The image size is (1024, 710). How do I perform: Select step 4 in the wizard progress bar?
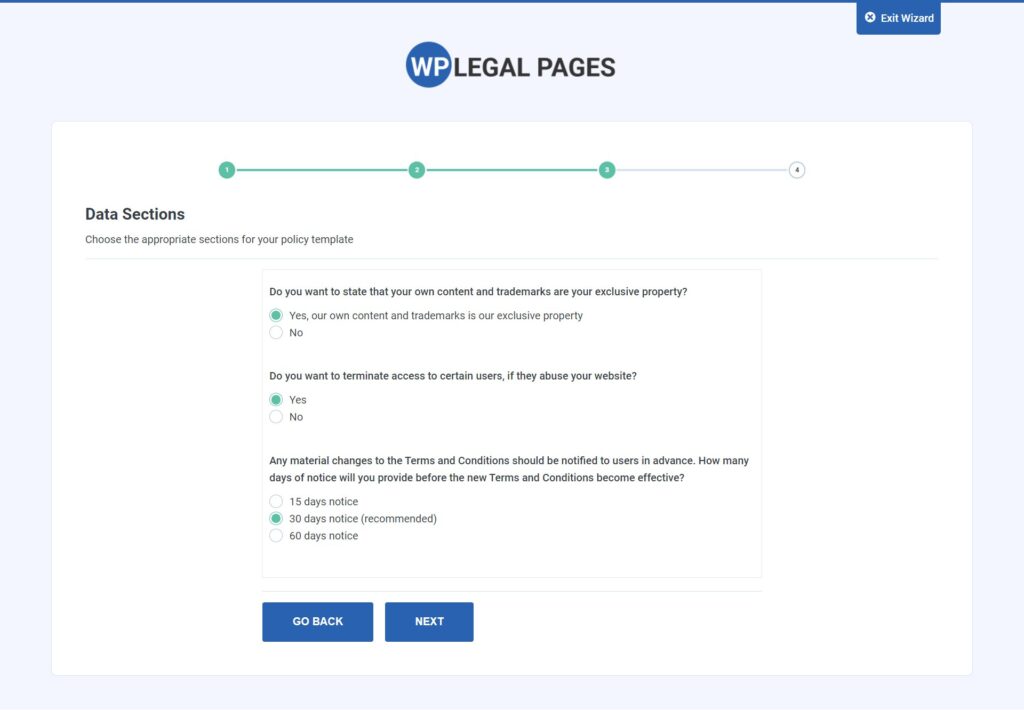797,170
